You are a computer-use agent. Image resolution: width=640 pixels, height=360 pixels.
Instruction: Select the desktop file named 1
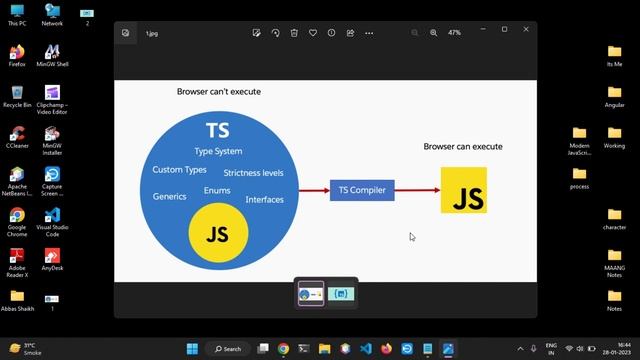(52, 302)
